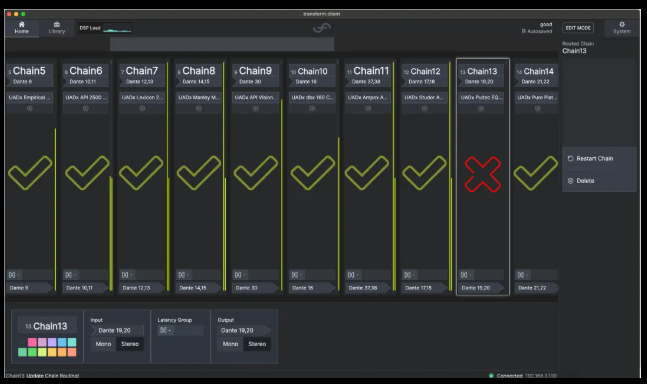The height and width of the screenshot is (384, 647).
Task: Click Output field Dante 19,20
Action: (244, 330)
